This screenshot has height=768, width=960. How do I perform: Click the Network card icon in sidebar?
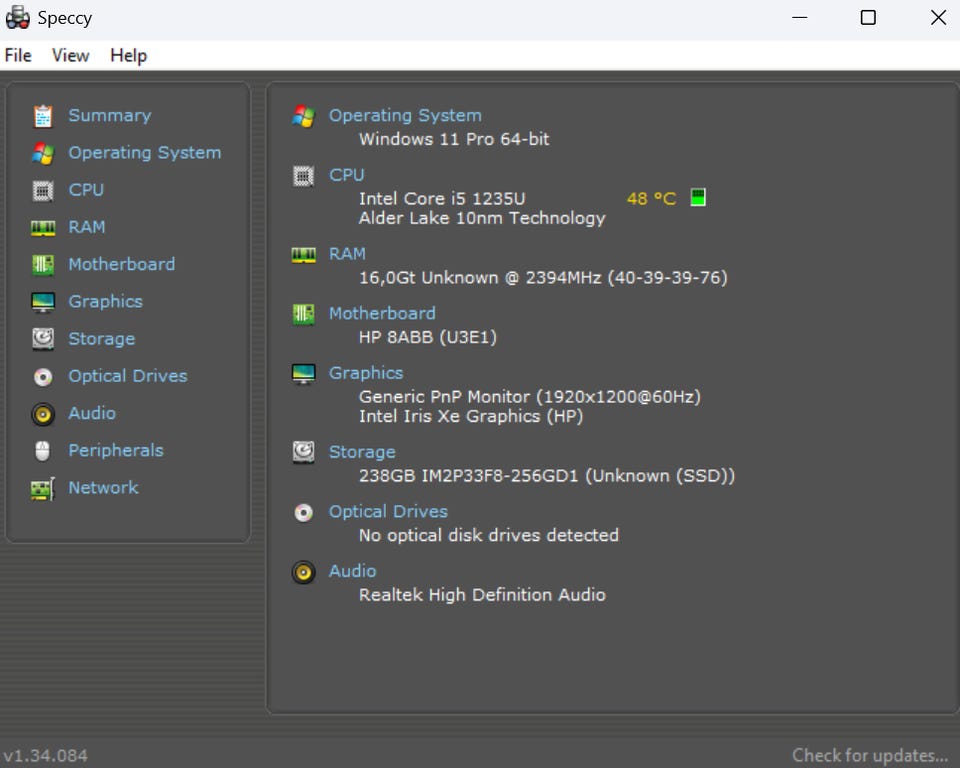point(43,489)
